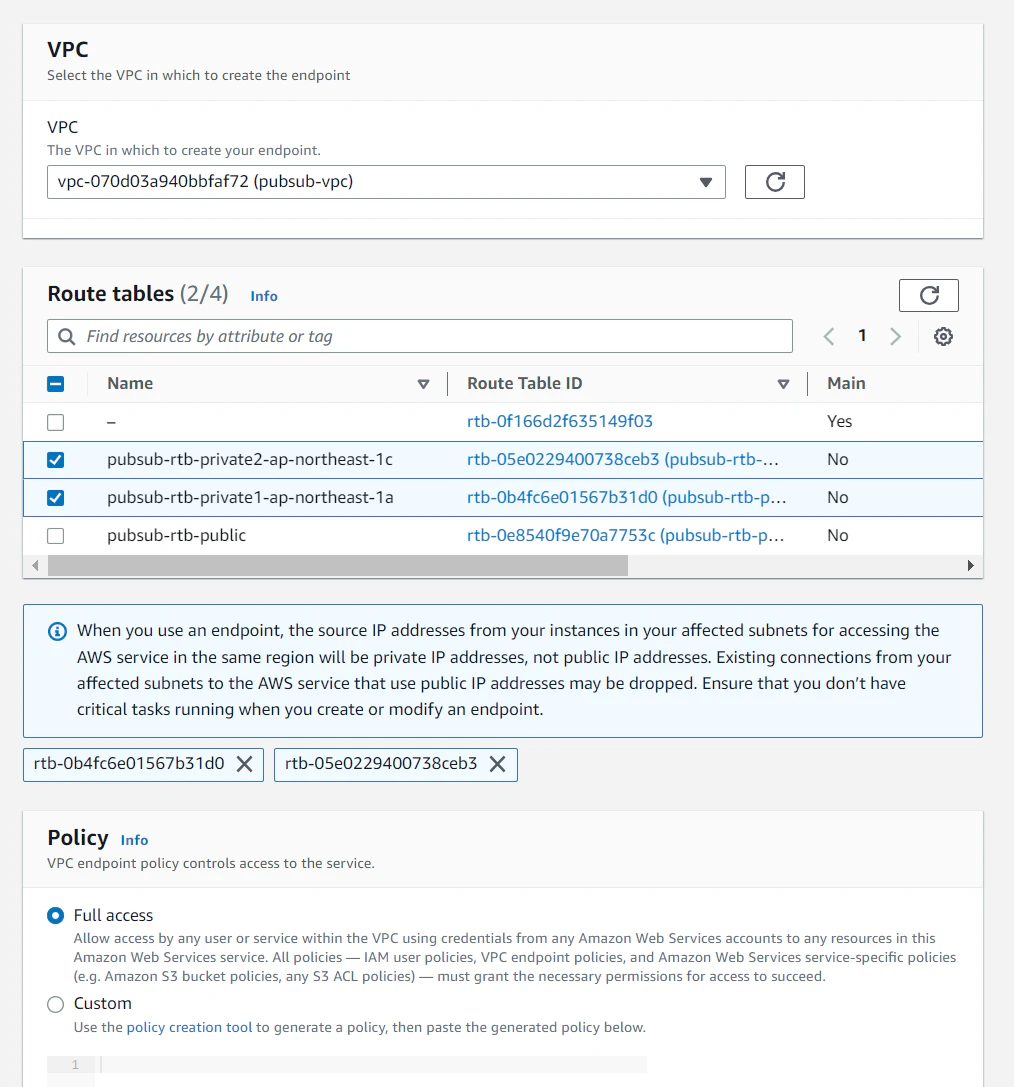Select the Custom policy option
The height and width of the screenshot is (1087, 1014).
(x=55, y=1004)
